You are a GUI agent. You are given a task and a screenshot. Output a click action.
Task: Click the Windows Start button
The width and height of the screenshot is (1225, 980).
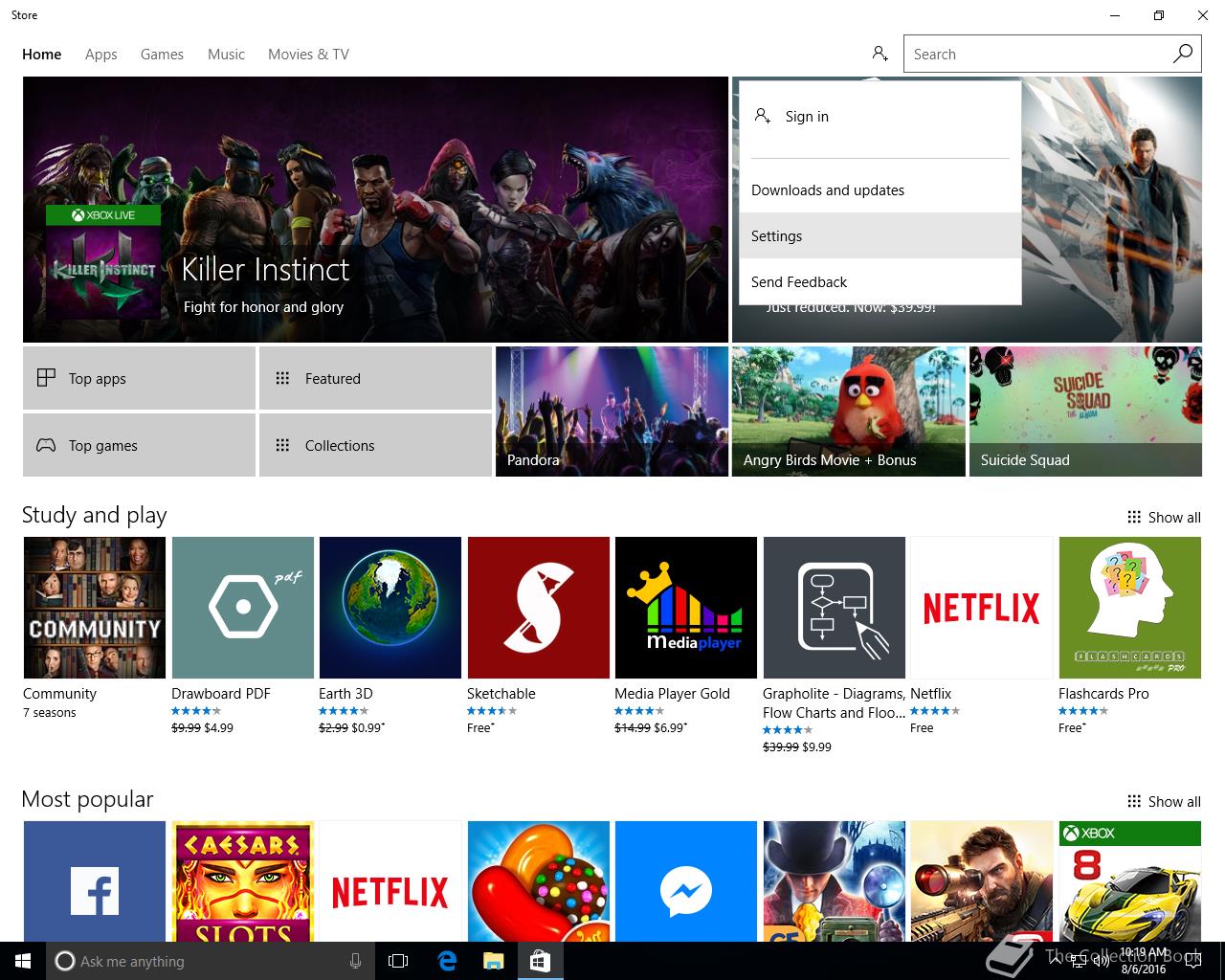23,961
